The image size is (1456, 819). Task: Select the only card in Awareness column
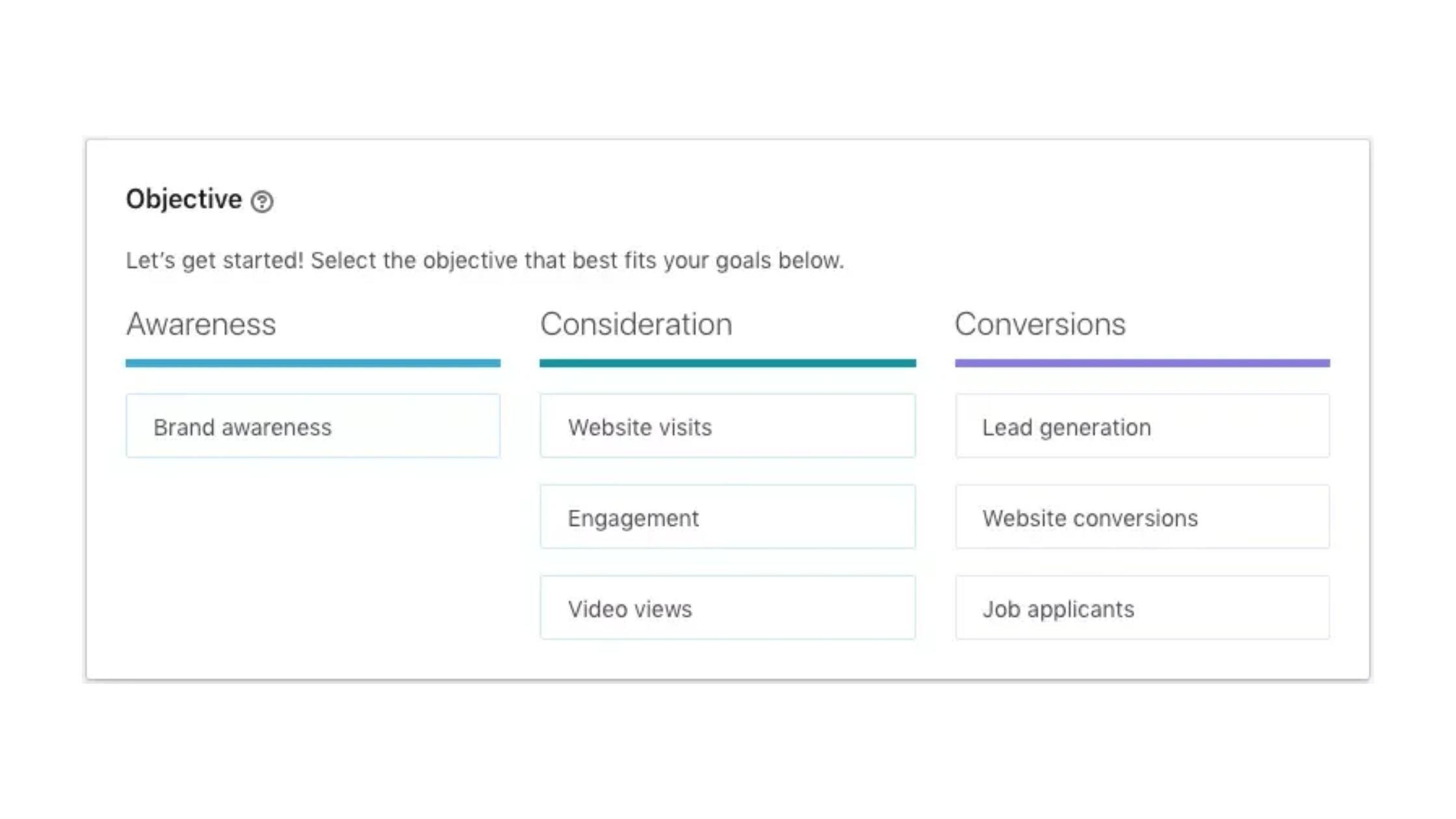tap(313, 426)
